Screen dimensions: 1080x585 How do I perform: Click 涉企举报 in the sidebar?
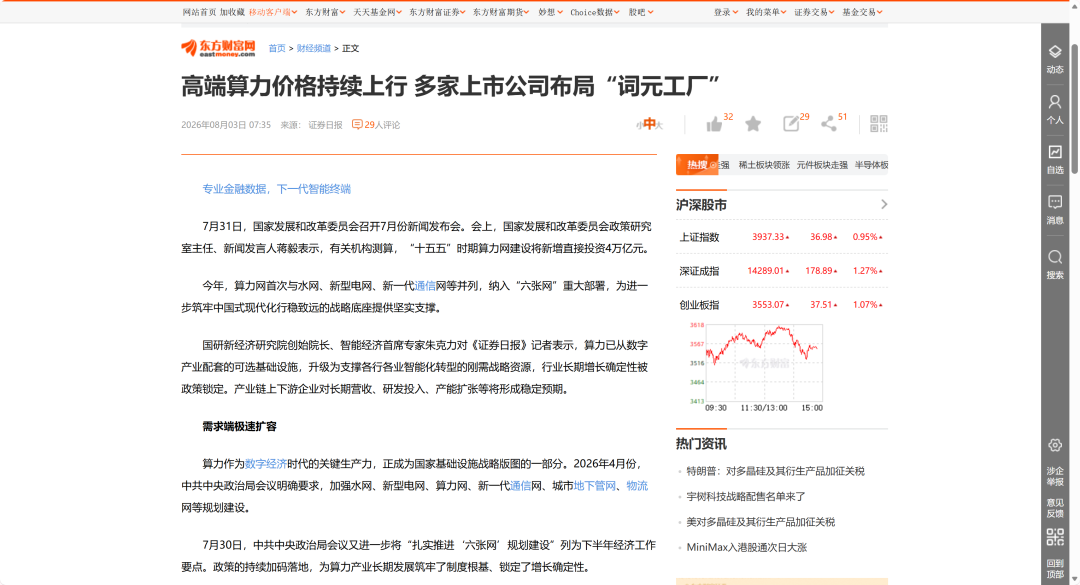[x=1055, y=476]
